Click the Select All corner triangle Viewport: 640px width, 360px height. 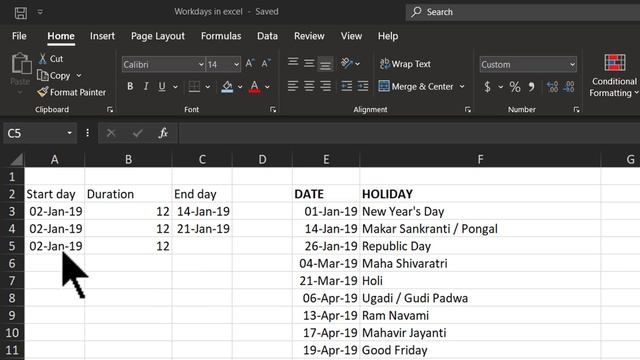[x=17, y=159]
